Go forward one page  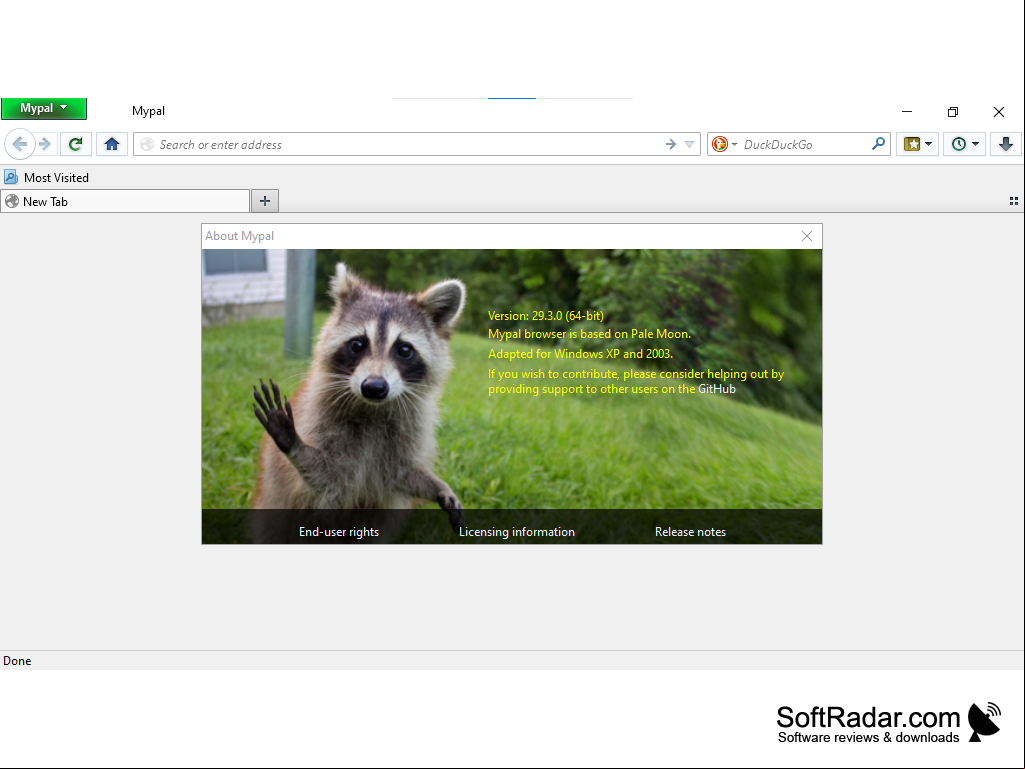(x=44, y=144)
